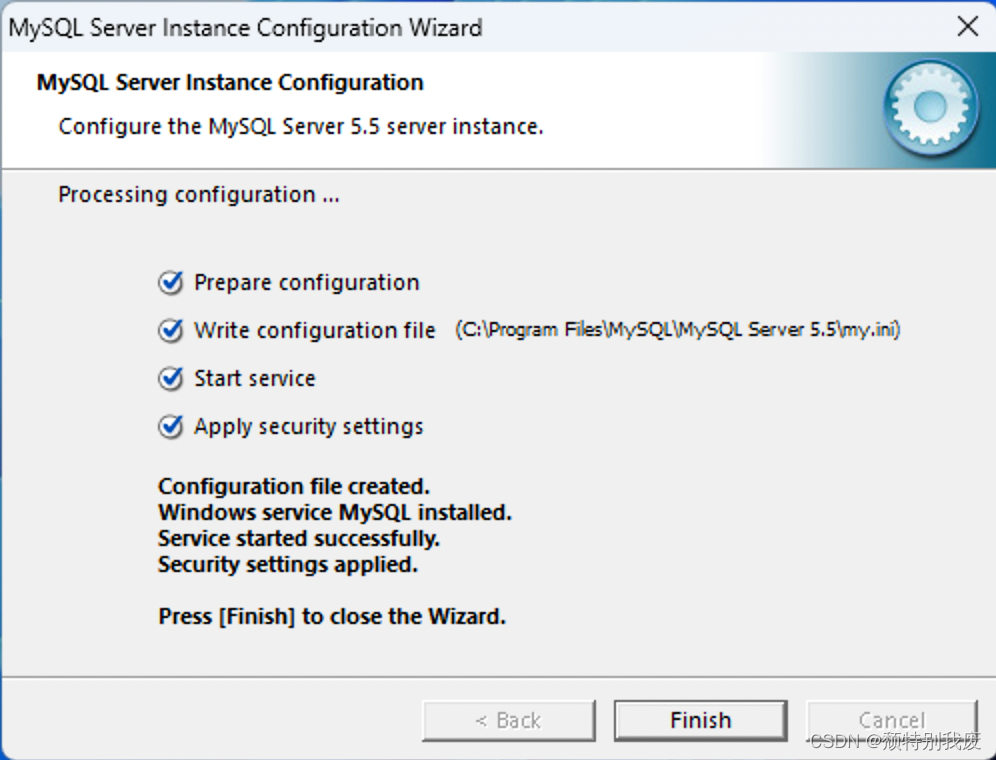Select the MySQL Server Instance Configuration title
This screenshot has height=760, width=996.
tap(229, 82)
